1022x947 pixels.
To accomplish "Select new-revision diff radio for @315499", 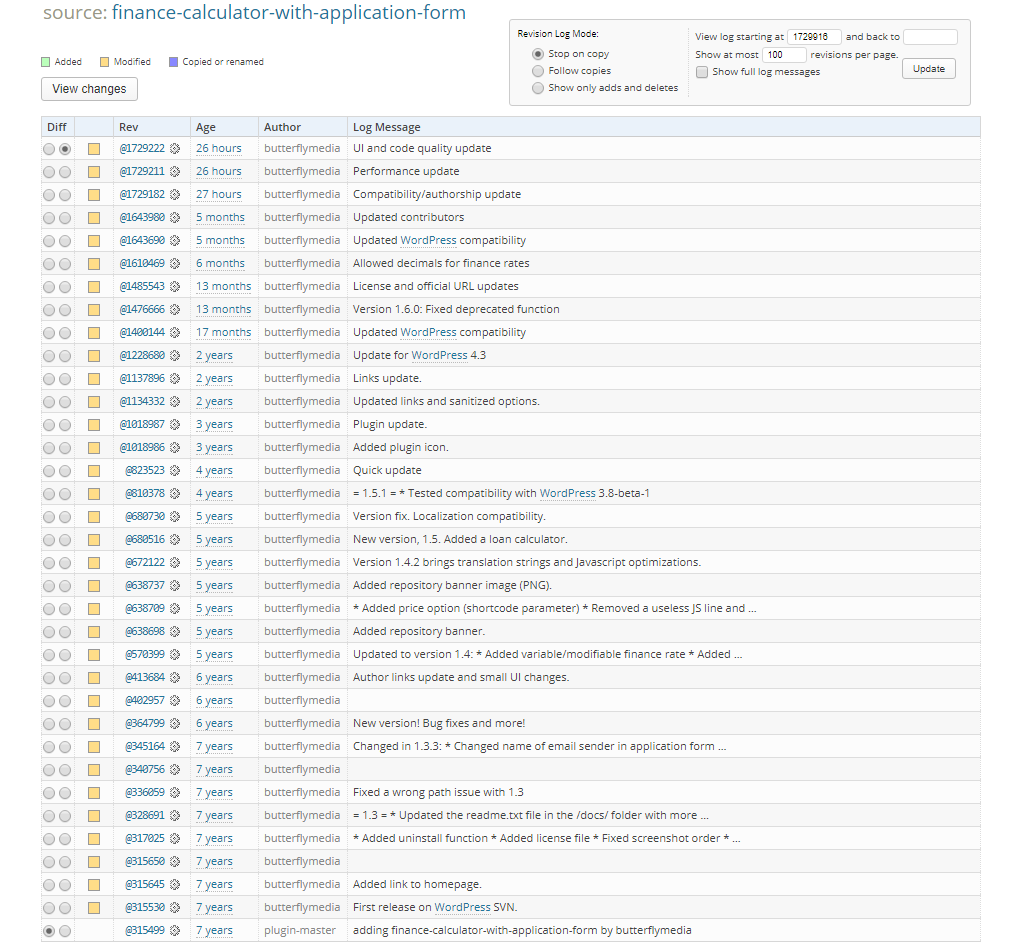I will click(x=65, y=931).
